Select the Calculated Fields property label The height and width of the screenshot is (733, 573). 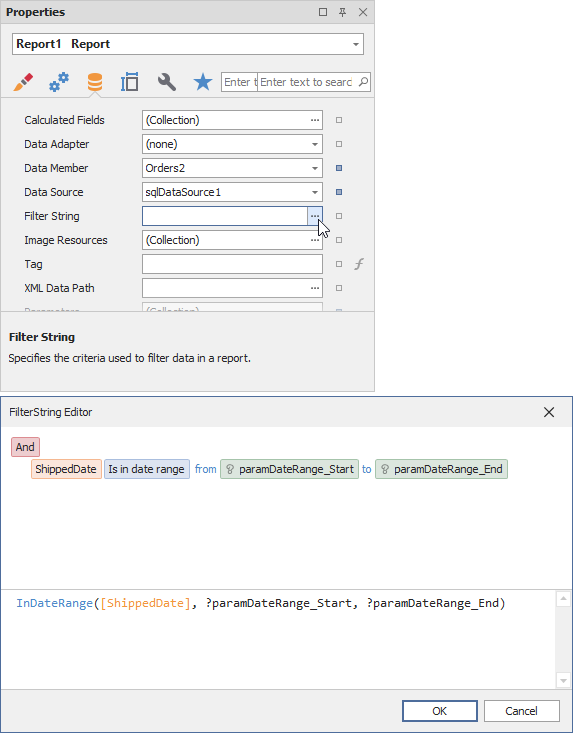pyautogui.click(x=64, y=120)
